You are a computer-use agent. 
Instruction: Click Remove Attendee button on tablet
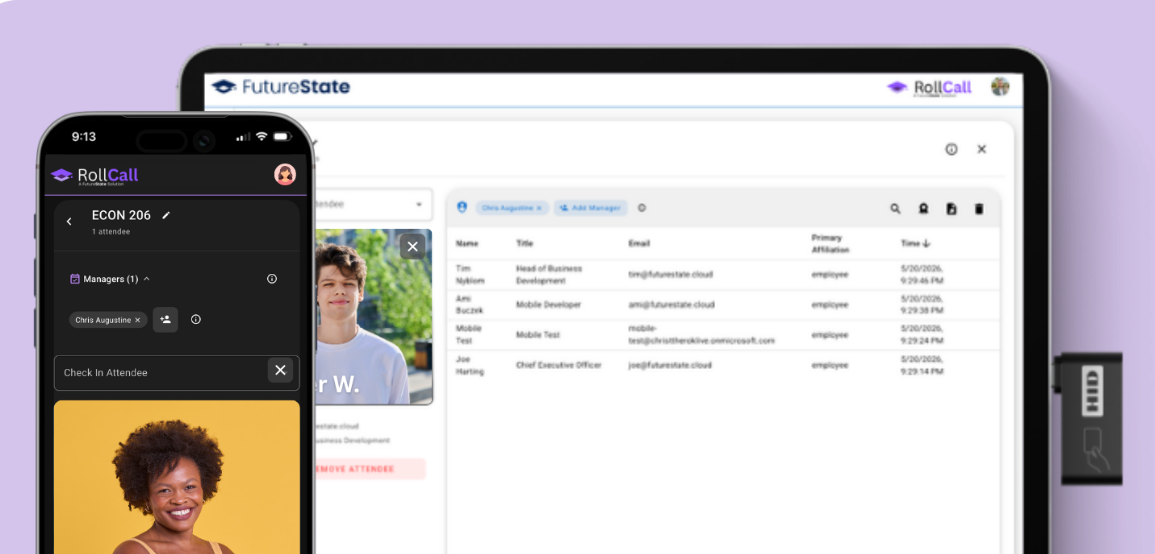click(371, 469)
